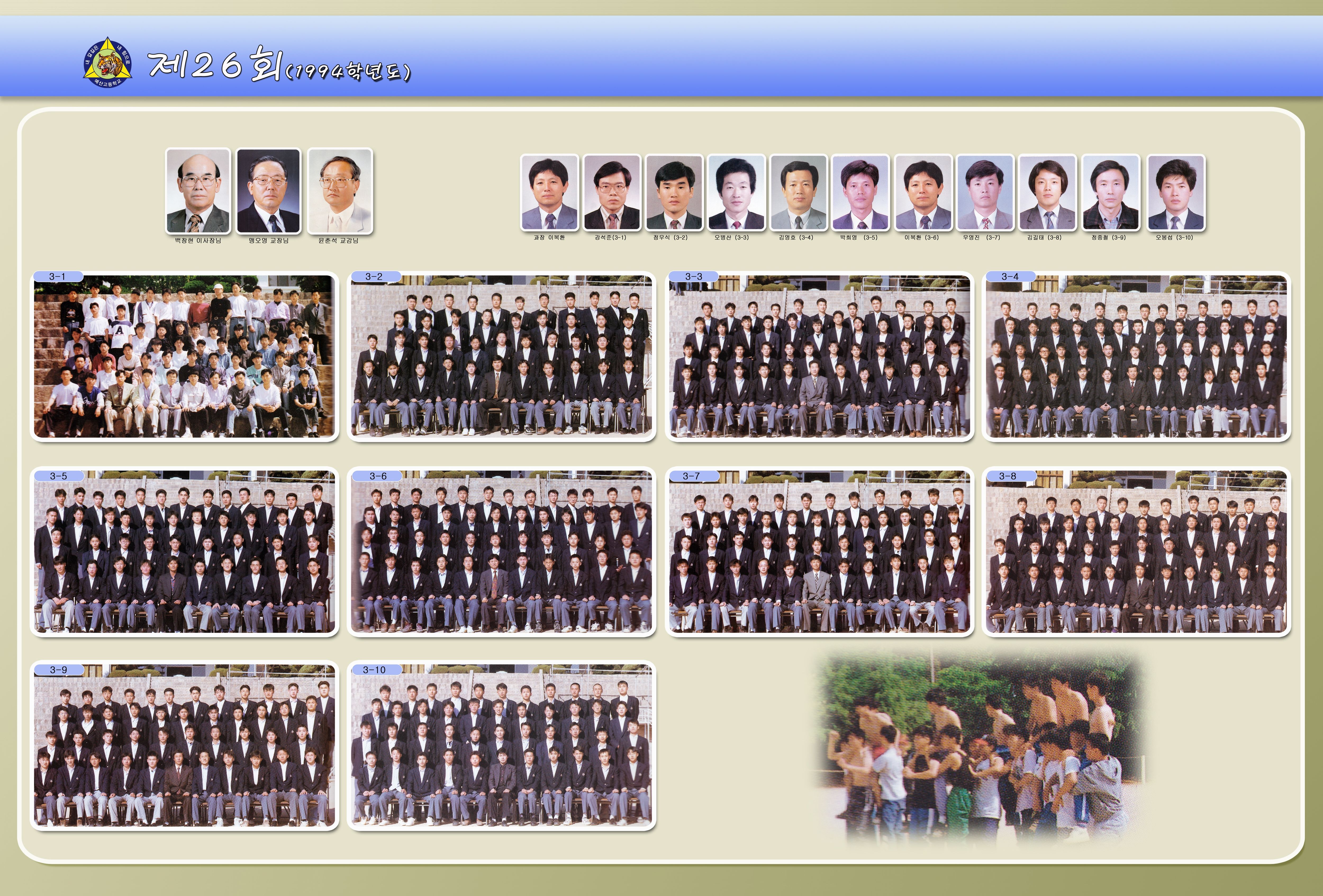The image size is (1323, 896).
Task: Click the 제26회 title heading
Action: click(x=215, y=64)
